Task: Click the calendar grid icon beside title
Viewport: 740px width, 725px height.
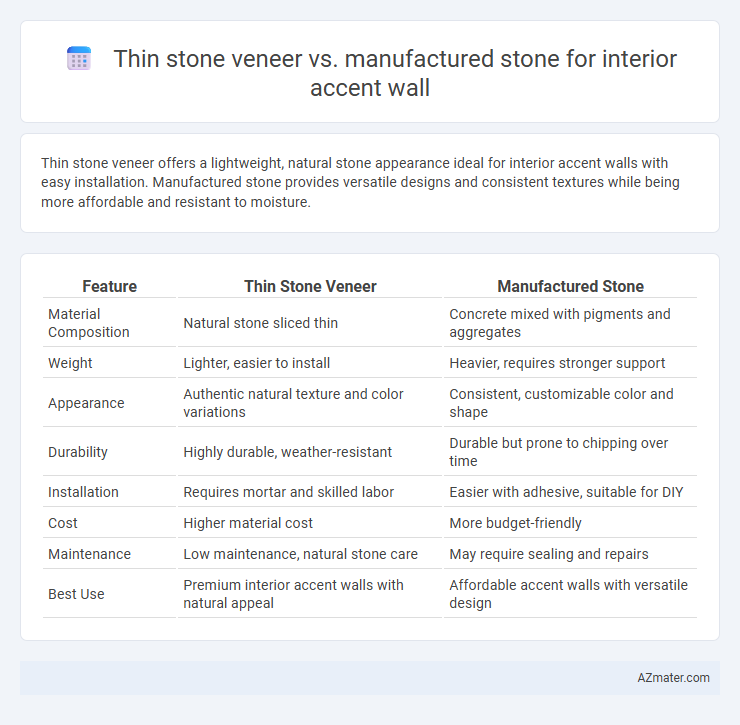Action: click(79, 59)
